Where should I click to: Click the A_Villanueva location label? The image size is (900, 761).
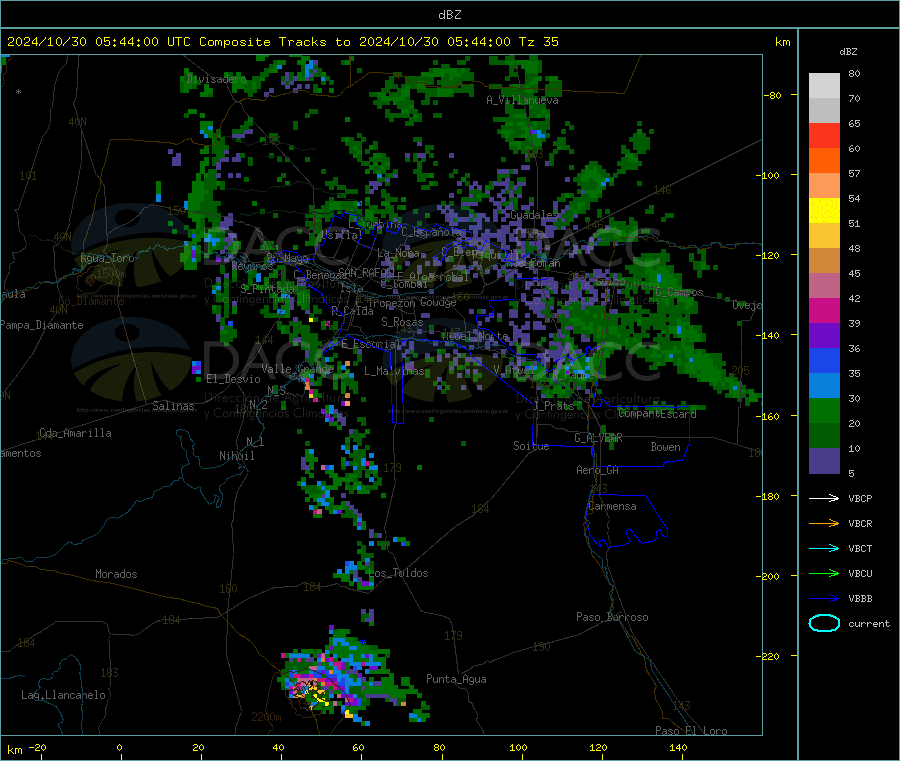tap(522, 100)
